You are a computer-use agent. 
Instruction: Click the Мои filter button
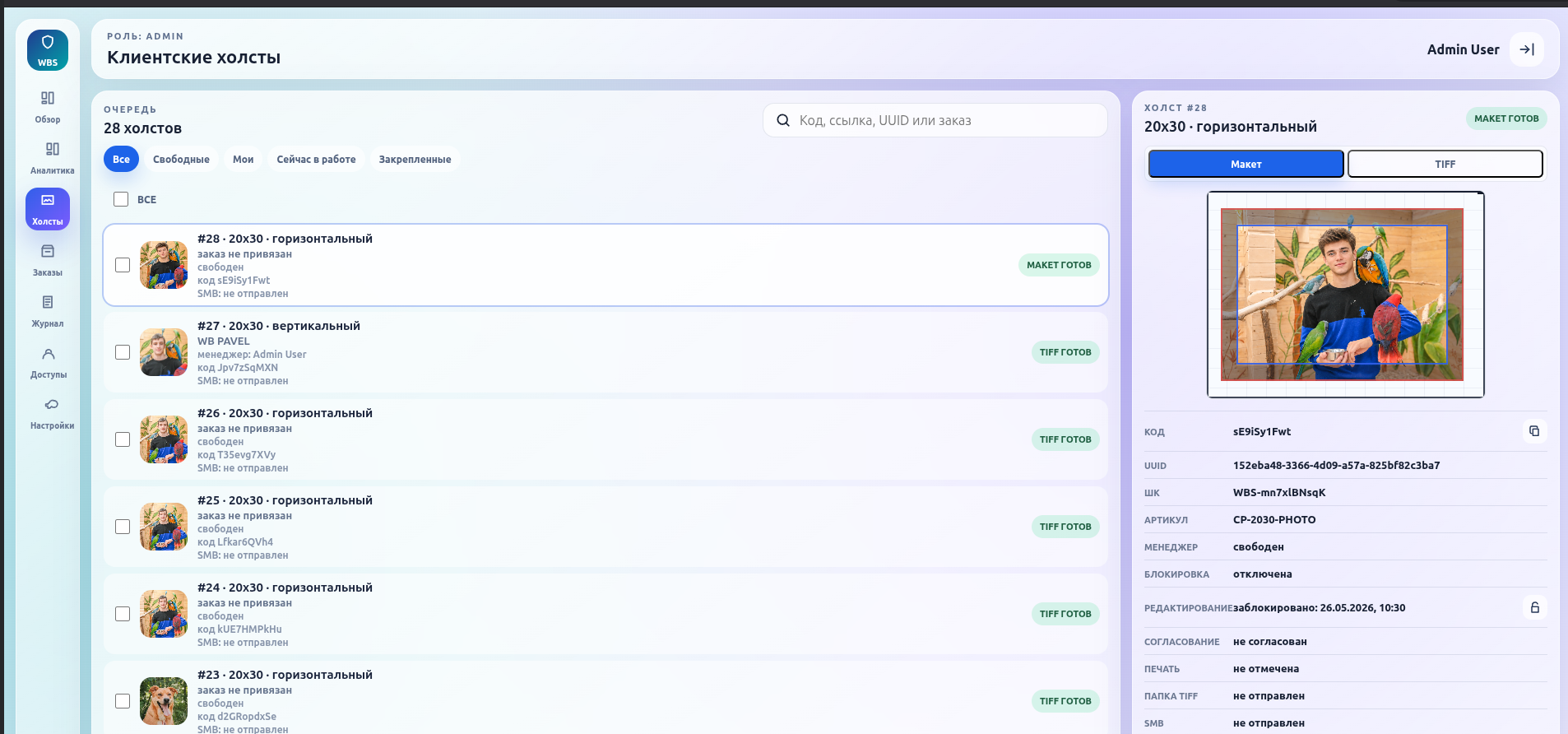(243, 160)
